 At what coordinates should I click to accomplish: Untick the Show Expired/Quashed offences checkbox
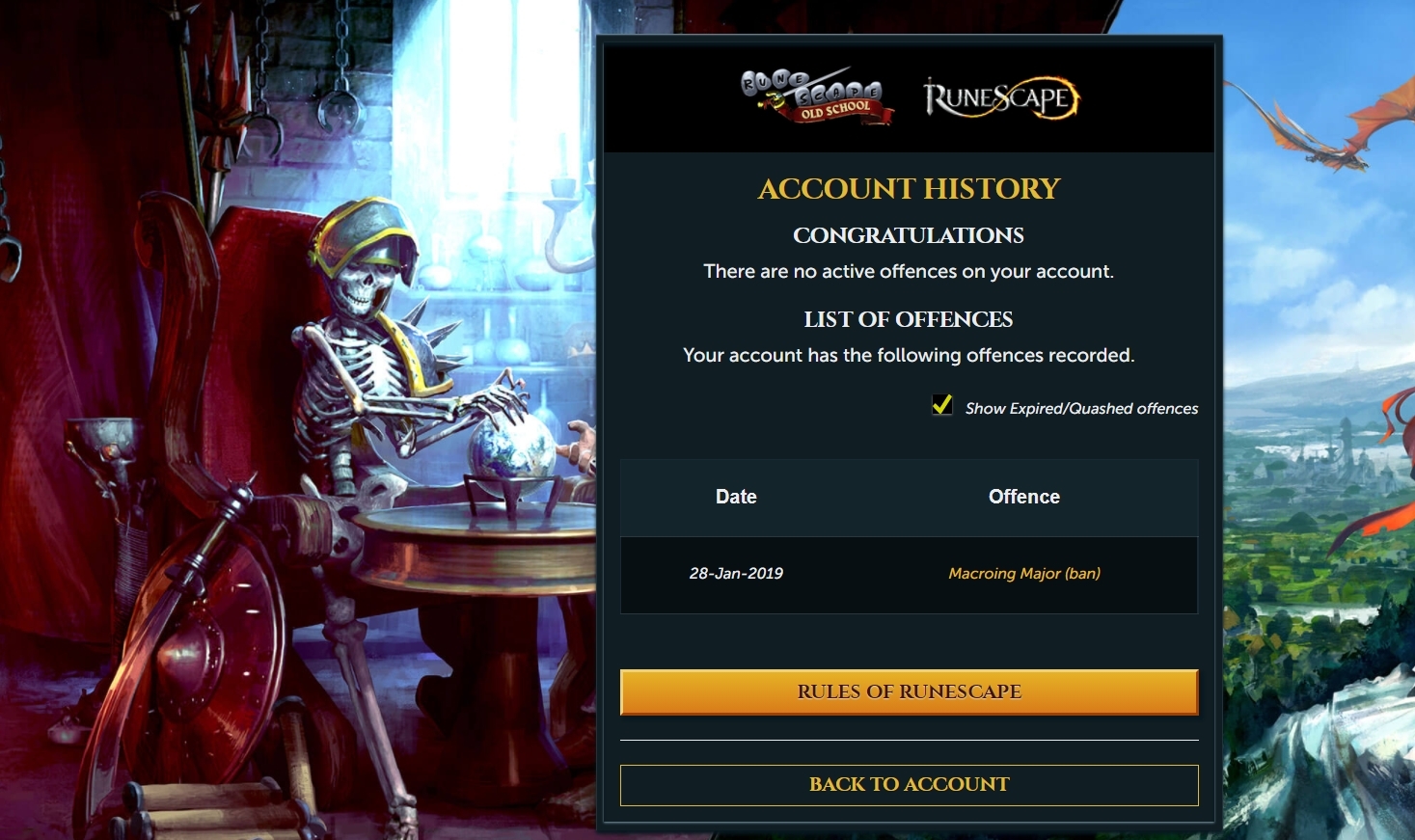pyautogui.click(x=942, y=405)
